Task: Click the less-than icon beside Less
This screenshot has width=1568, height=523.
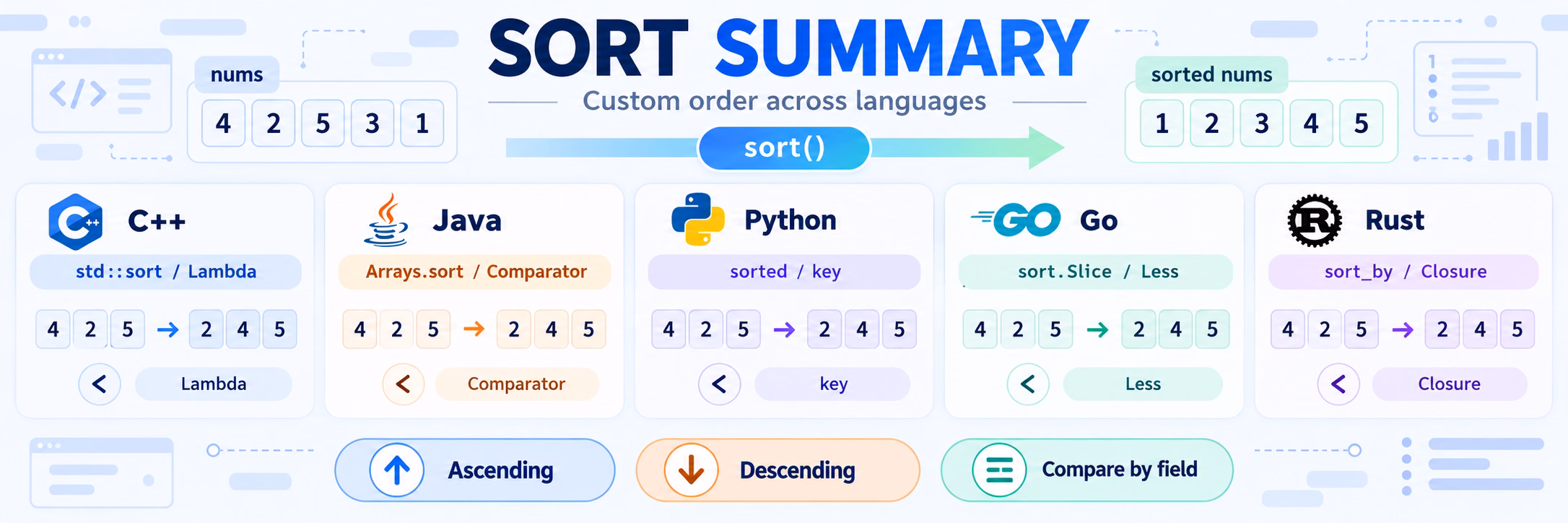Action: 1028,384
